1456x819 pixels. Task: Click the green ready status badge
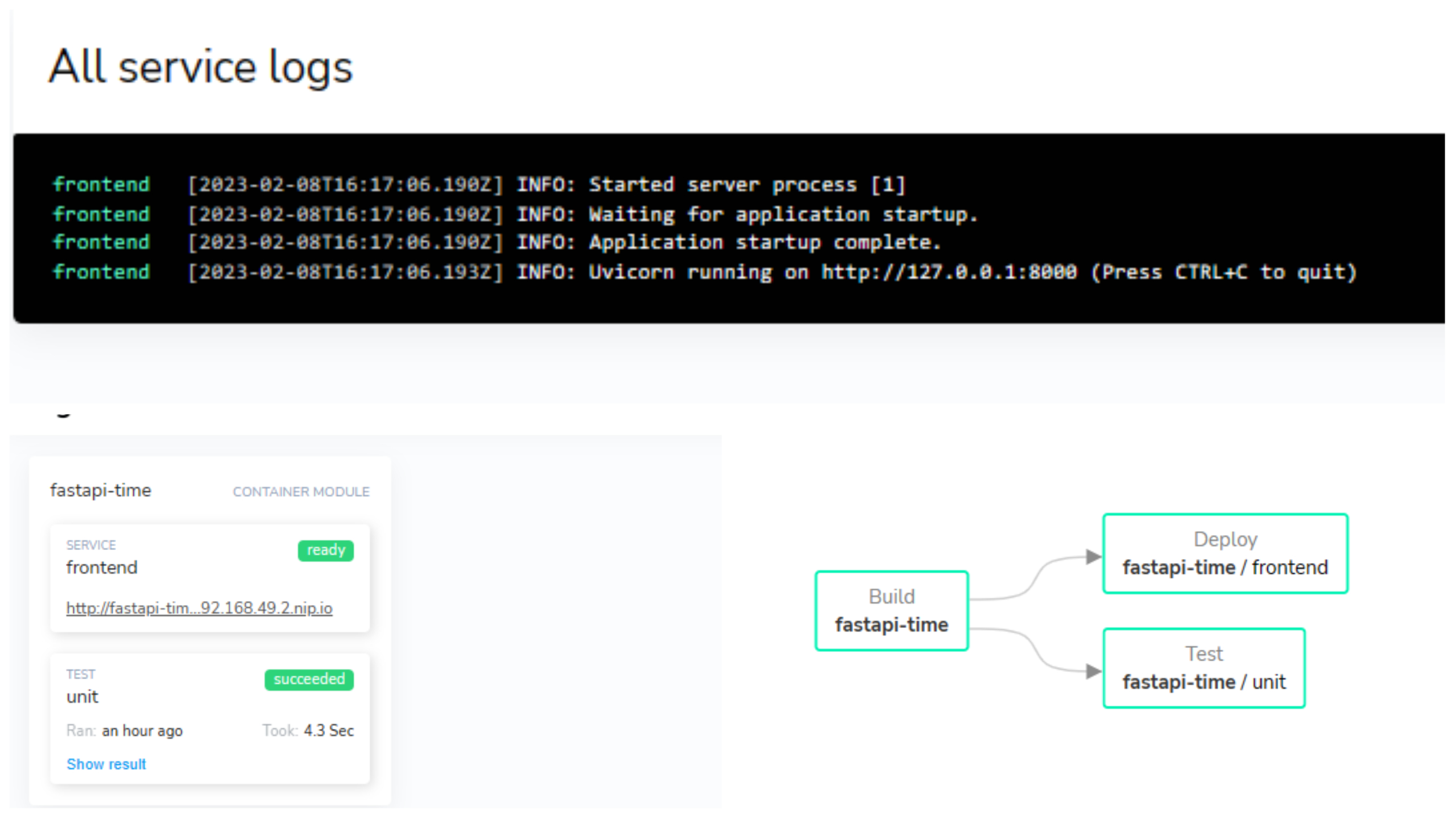(x=326, y=550)
